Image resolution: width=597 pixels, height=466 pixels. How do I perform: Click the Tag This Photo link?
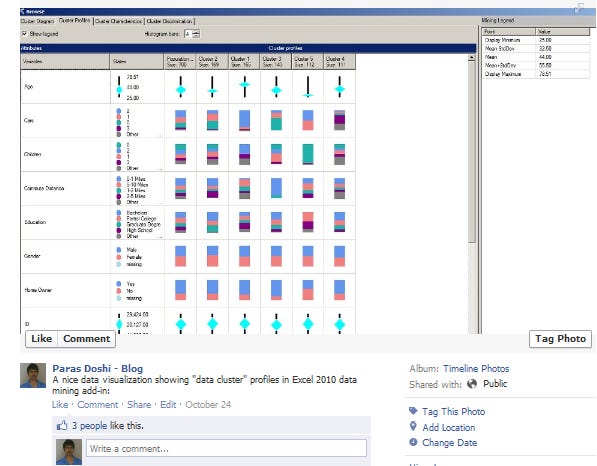coord(453,412)
